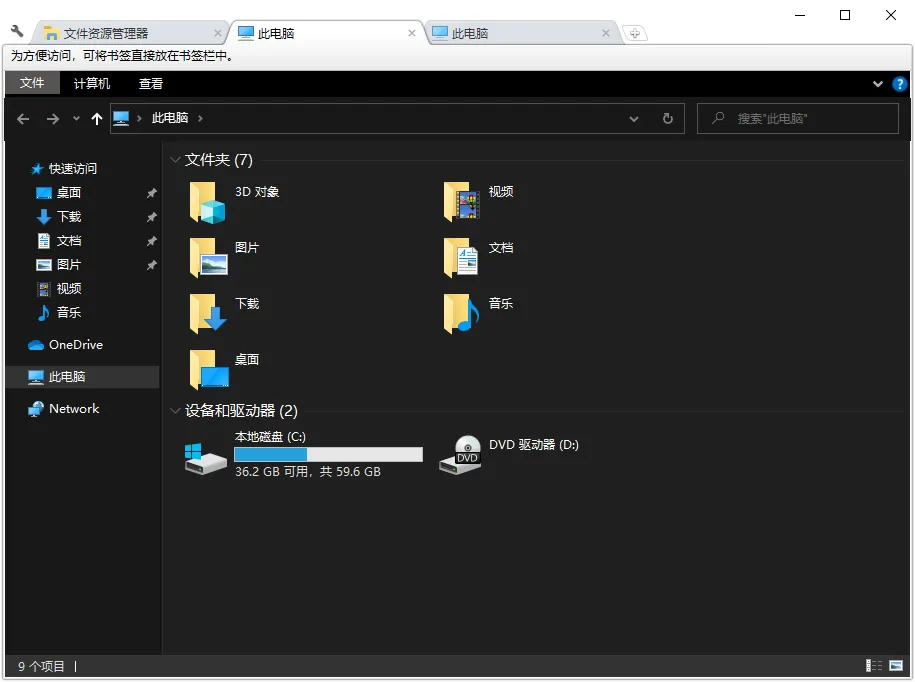The image size is (915, 682).
Task: Expand the address bar history dropdown
Action: coord(634,119)
